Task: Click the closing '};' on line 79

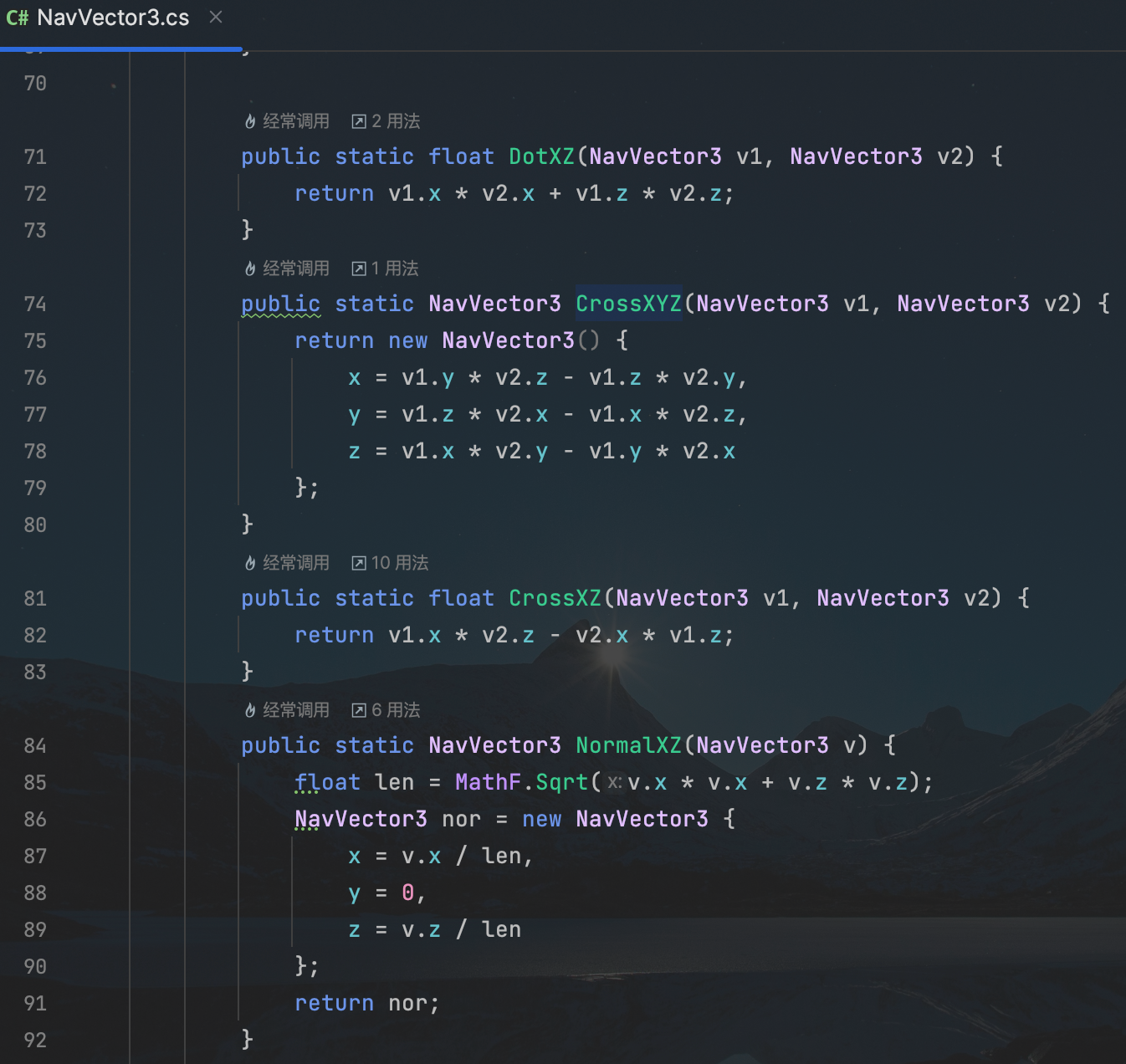Action: pyautogui.click(x=307, y=488)
